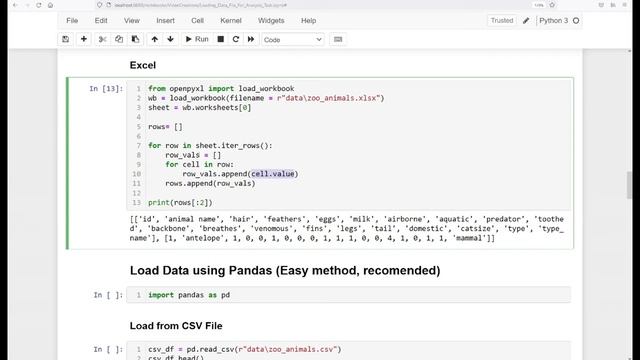640x360 pixels.
Task: Click the row_vals = [] line
Action: point(193,155)
